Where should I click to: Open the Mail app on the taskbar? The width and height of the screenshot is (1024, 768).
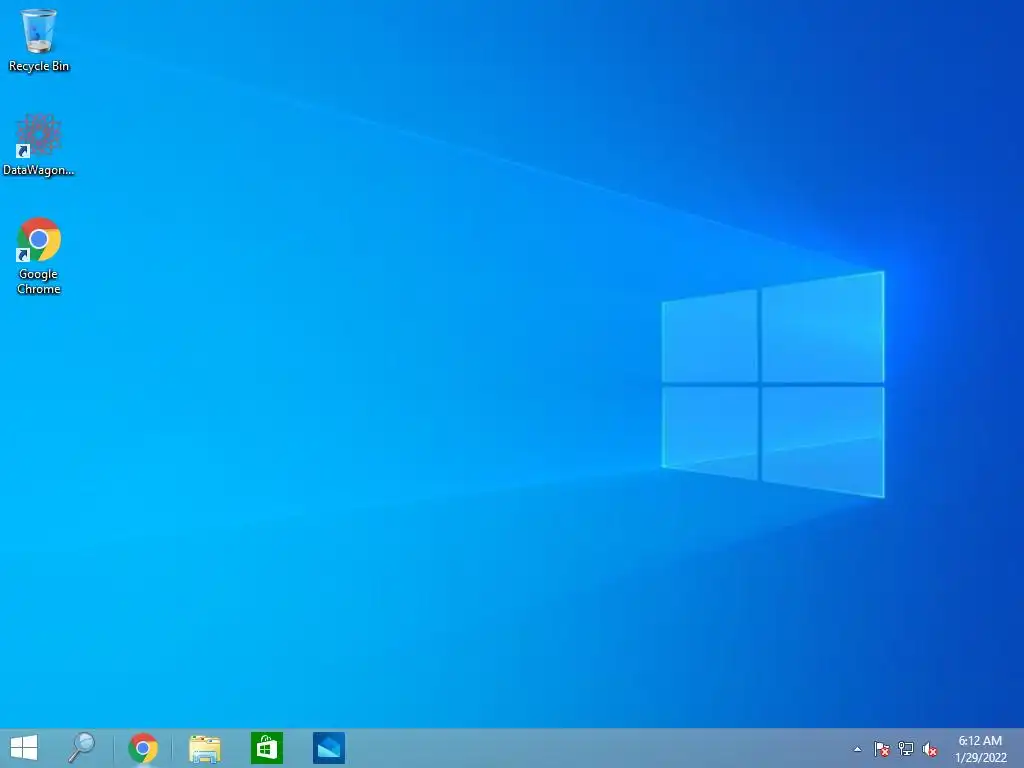[x=328, y=748]
